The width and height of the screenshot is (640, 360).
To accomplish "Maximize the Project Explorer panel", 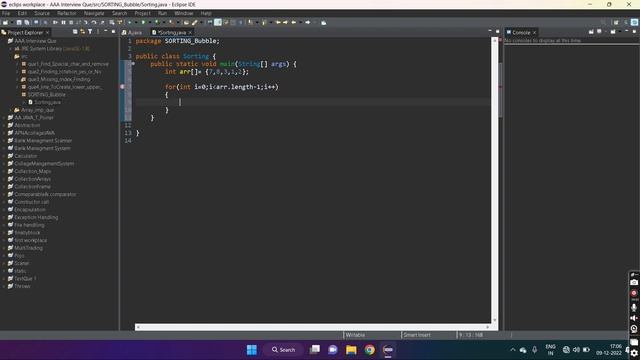I will (113, 31).
